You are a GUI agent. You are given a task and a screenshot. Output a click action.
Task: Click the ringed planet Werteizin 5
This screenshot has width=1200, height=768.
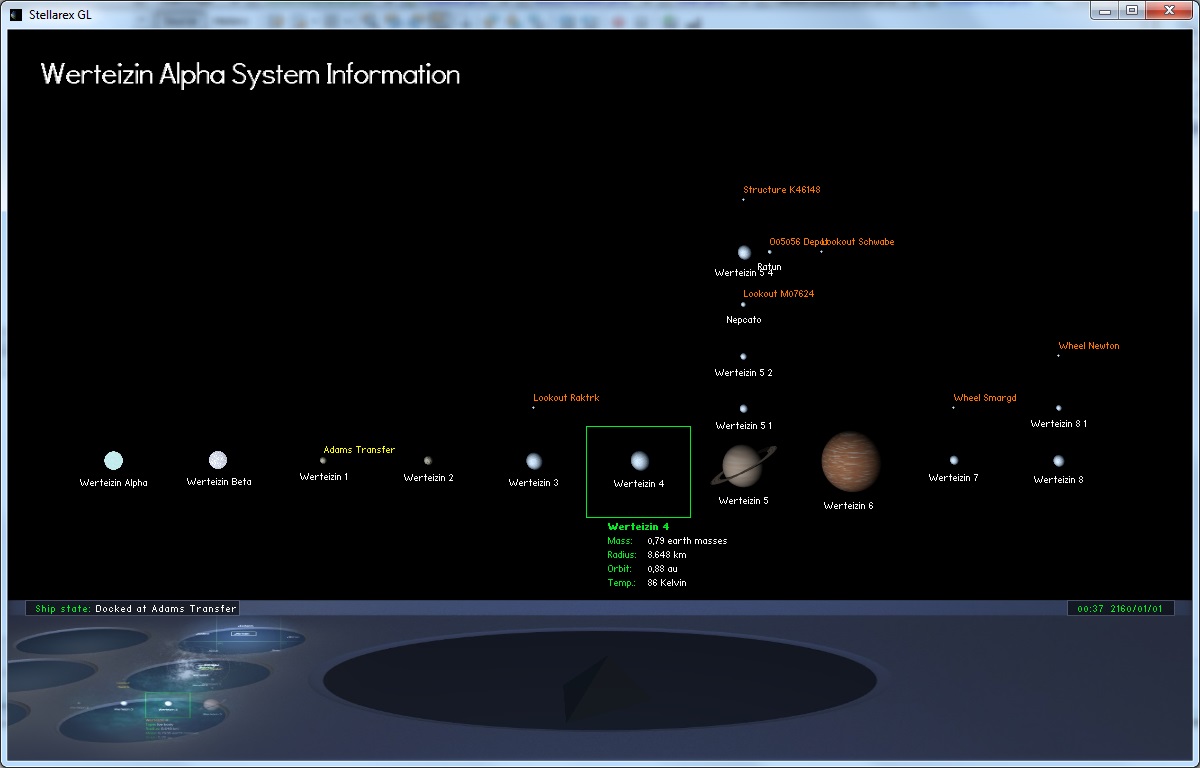click(x=744, y=465)
